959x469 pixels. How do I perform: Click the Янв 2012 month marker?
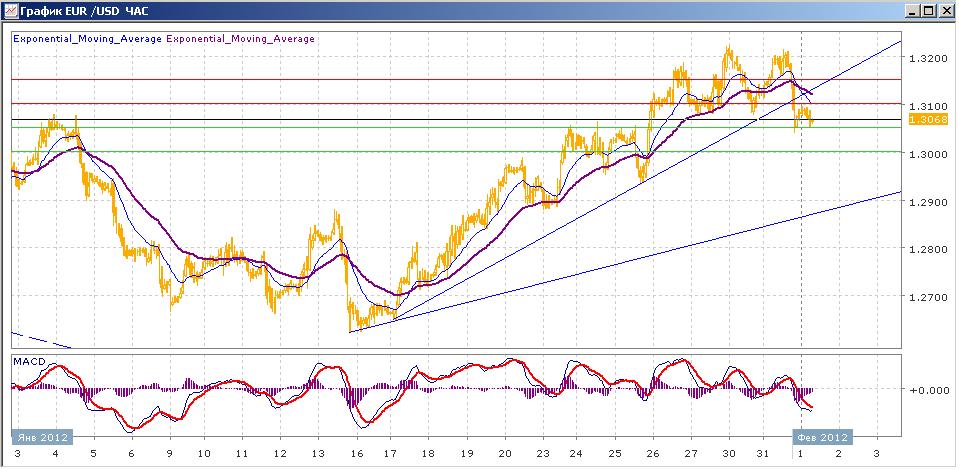click(x=42, y=437)
